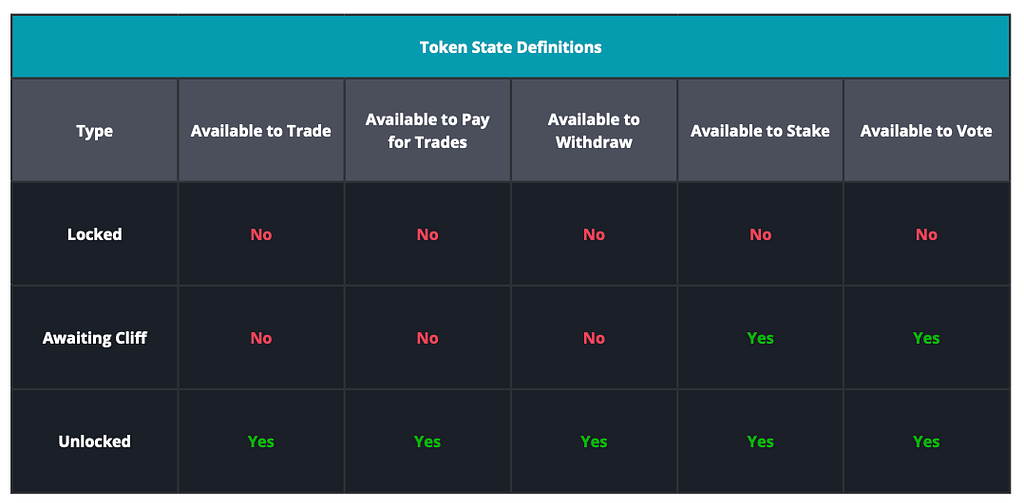Select the Available to Withdraw column header
Screen dimensions: 1024x503
click(594, 131)
